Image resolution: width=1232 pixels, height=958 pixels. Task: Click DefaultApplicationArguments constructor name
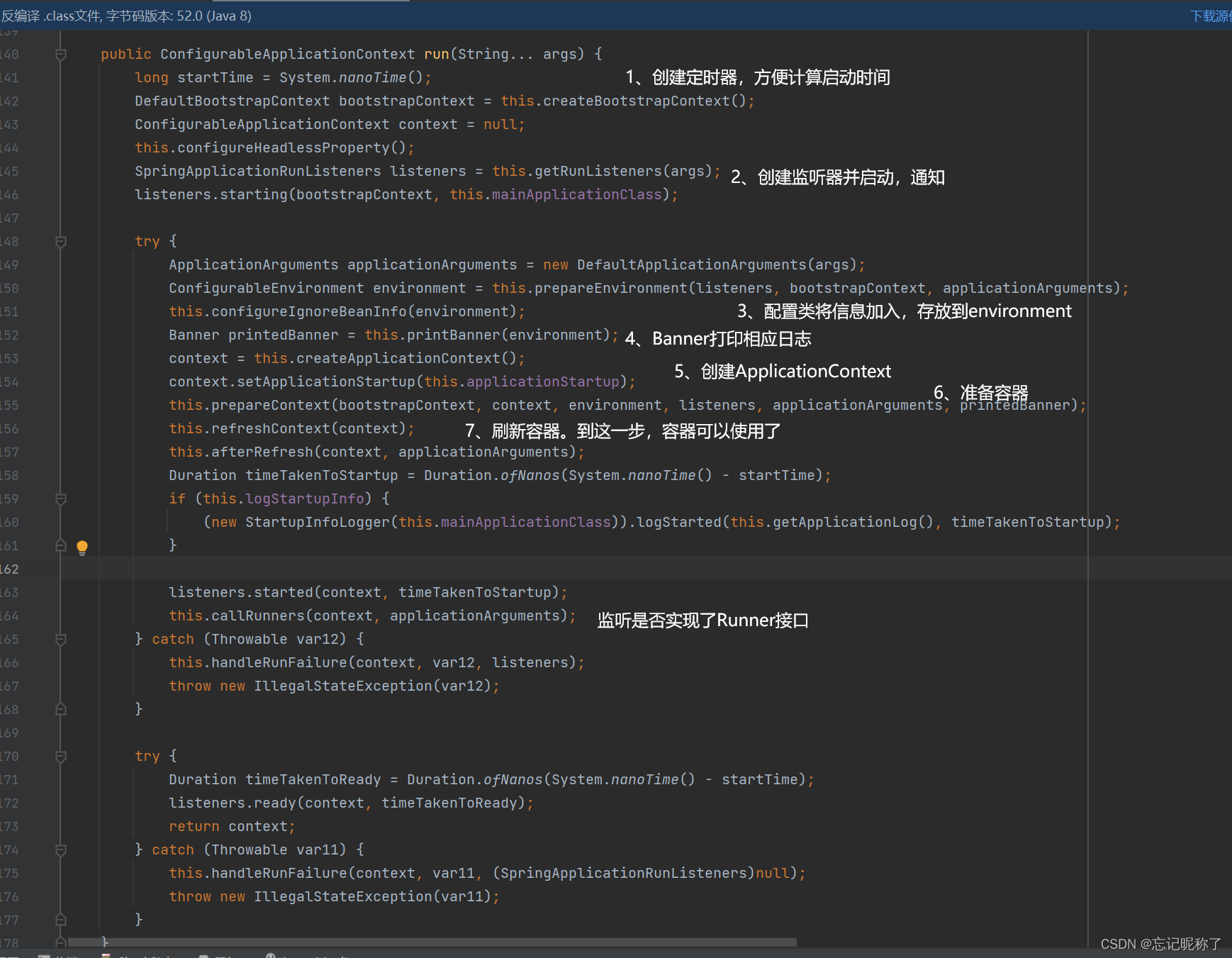(691, 264)
